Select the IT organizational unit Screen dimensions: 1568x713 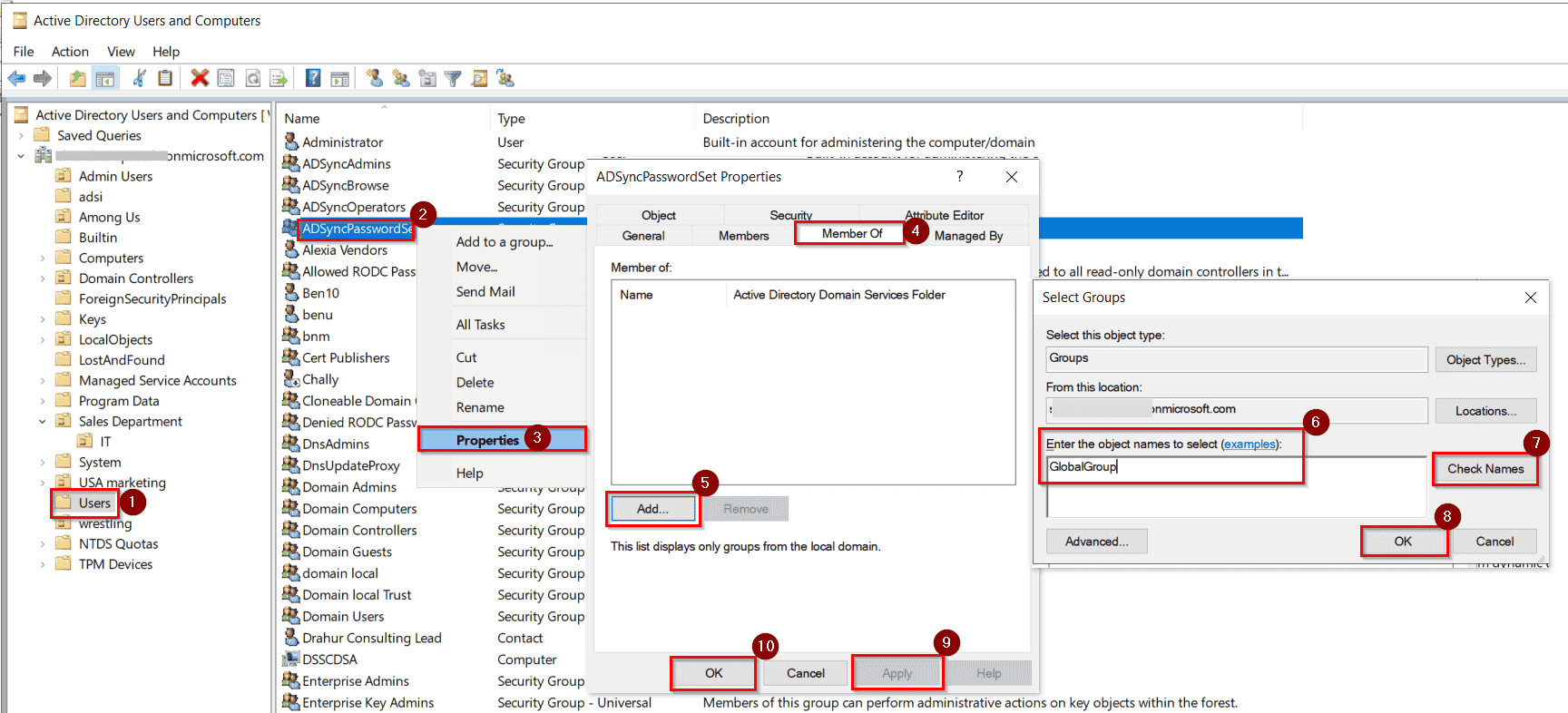[x=105, y=442]
